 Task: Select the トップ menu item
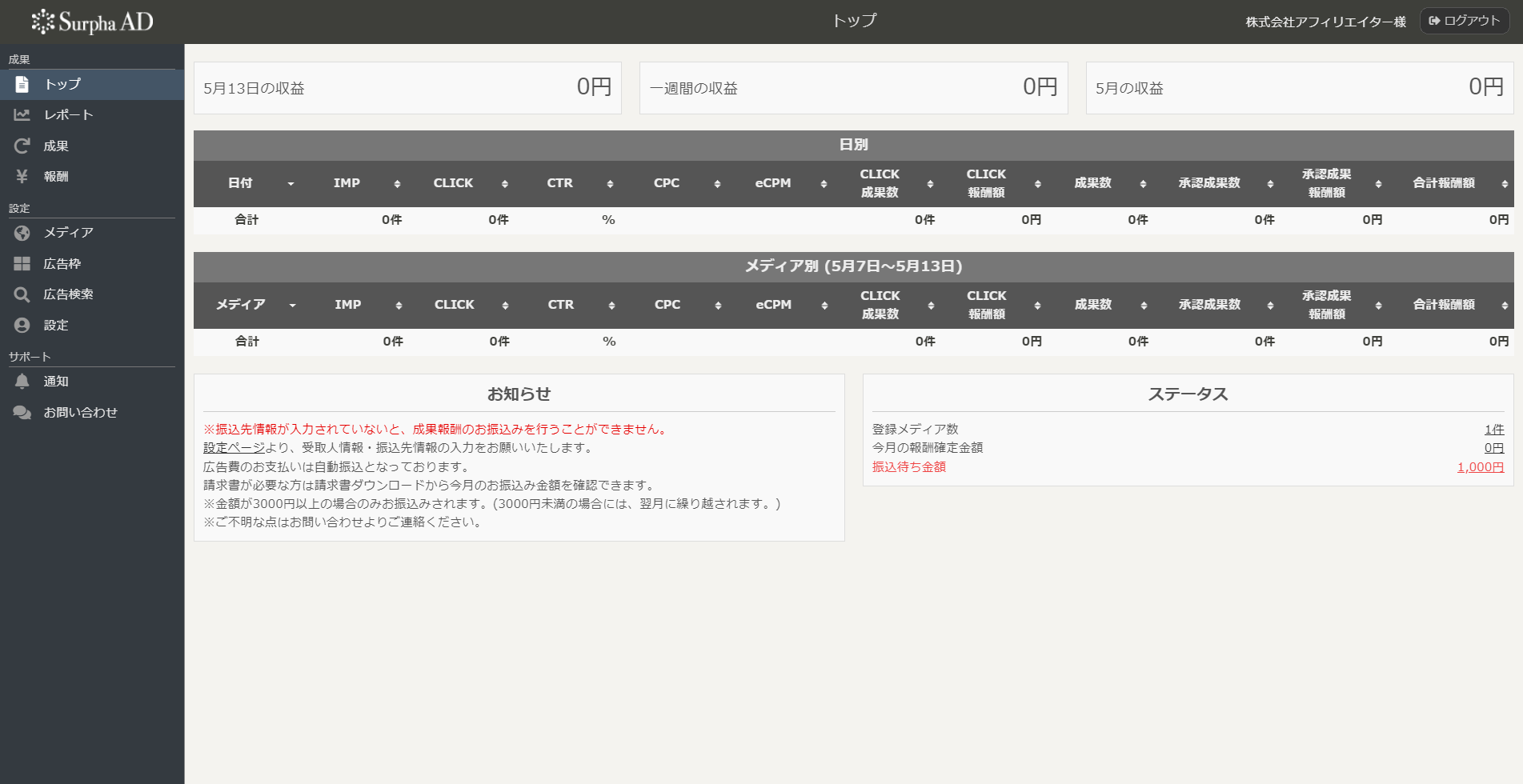point(62,84)
